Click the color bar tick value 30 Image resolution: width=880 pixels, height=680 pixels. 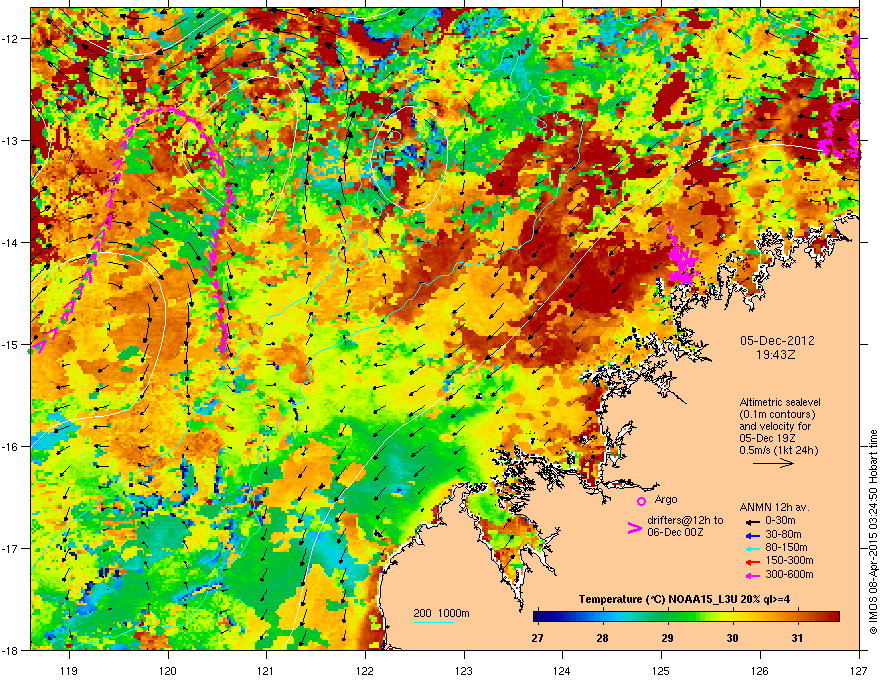(x=732, y=638)
